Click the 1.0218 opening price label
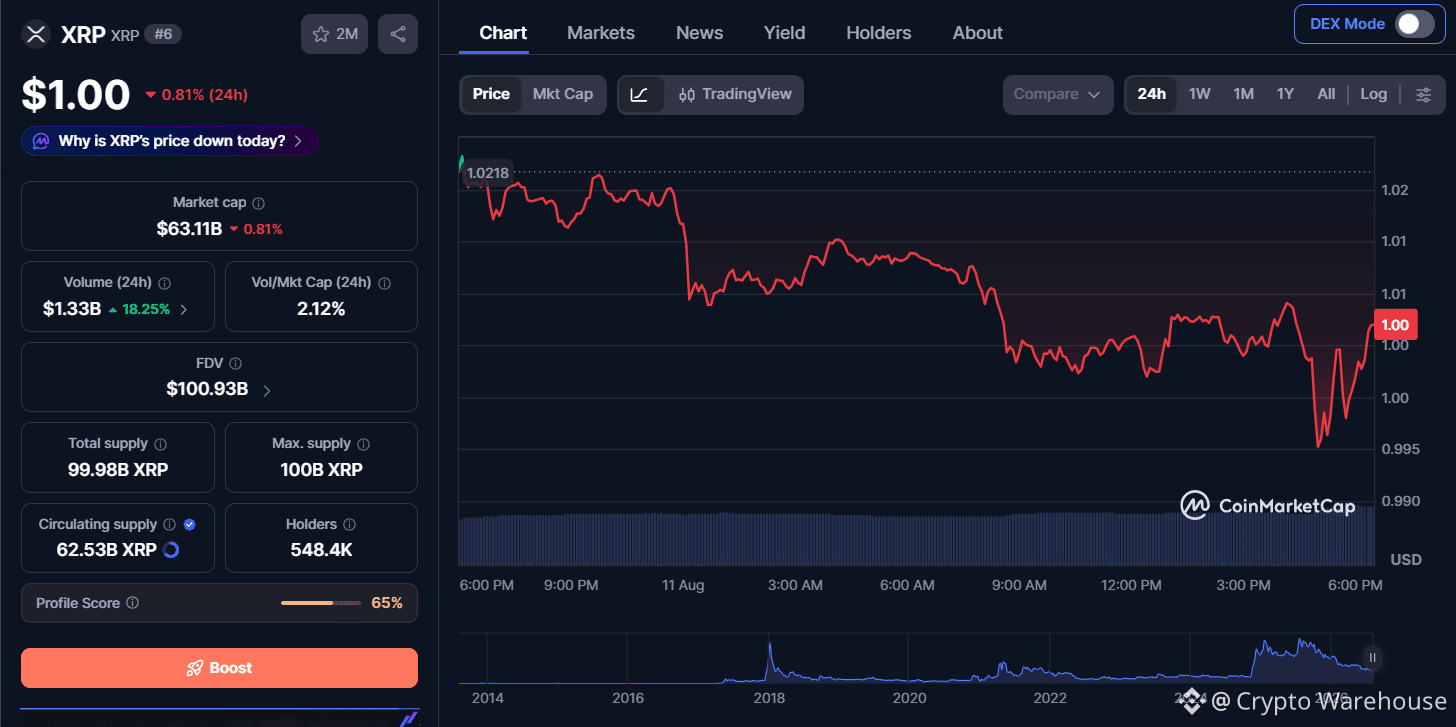Viewport: 1456px width, 727px height. click(488, 172)
